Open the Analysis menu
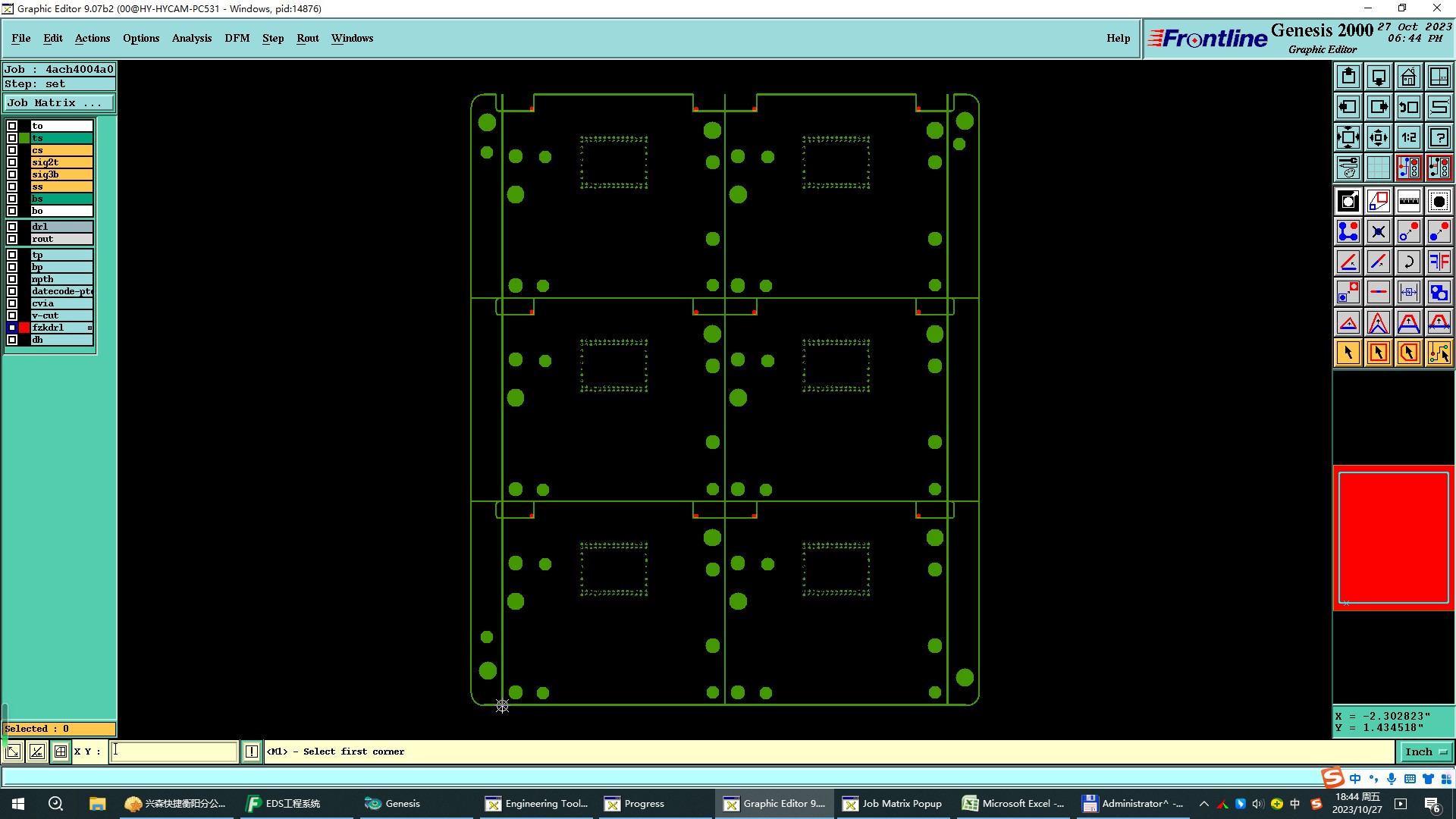1456x819 pixels. (191, 38)
